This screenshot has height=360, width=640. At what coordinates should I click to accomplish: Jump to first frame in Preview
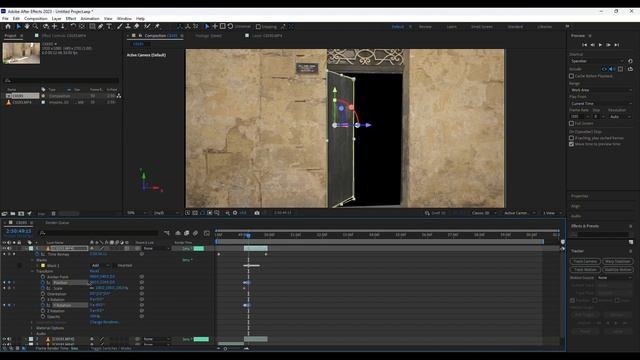[x=584, y=45]
